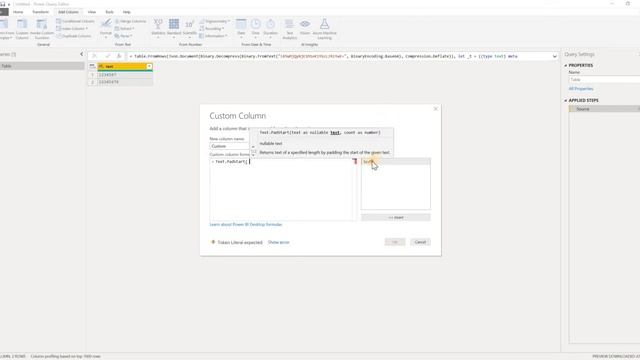Open the Time column tool

256,28
